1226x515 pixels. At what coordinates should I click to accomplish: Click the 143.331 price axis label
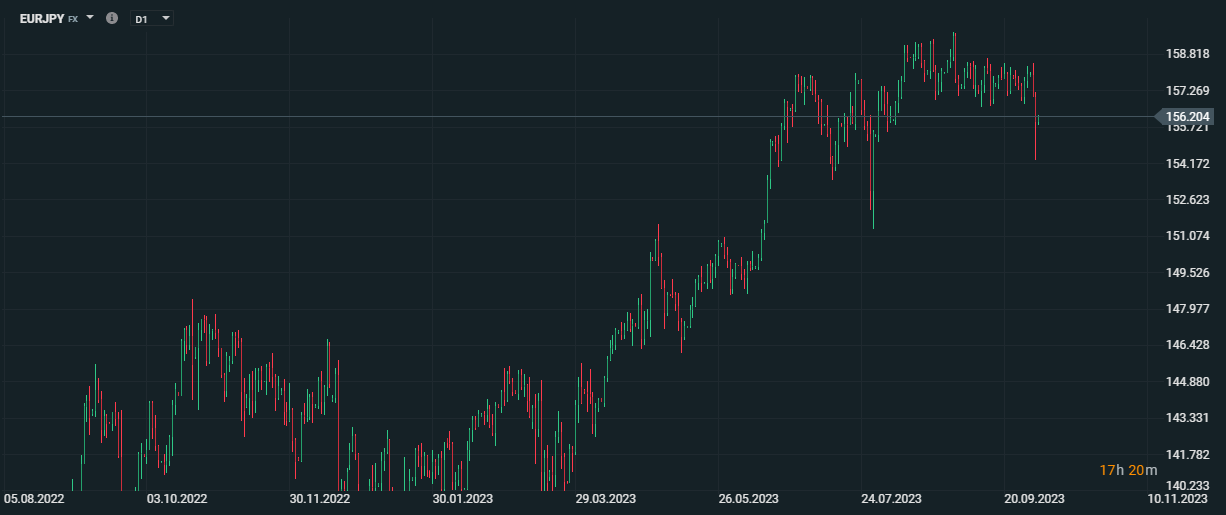coord(1187,417)
